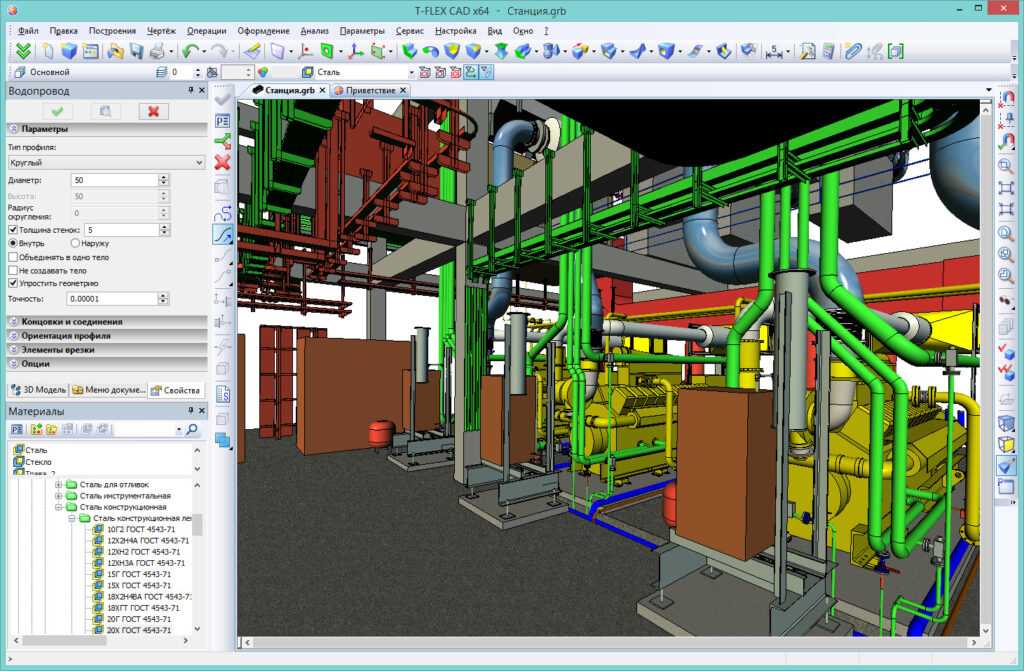Open the Операции menu
This screenshot has width=1024, height=671.
[206, 31]
